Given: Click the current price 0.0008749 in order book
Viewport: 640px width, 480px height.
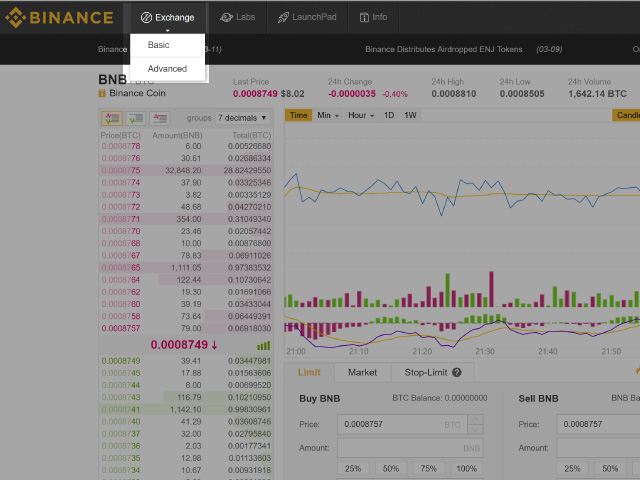Looking at the screenshot, I should pos(179,345).
